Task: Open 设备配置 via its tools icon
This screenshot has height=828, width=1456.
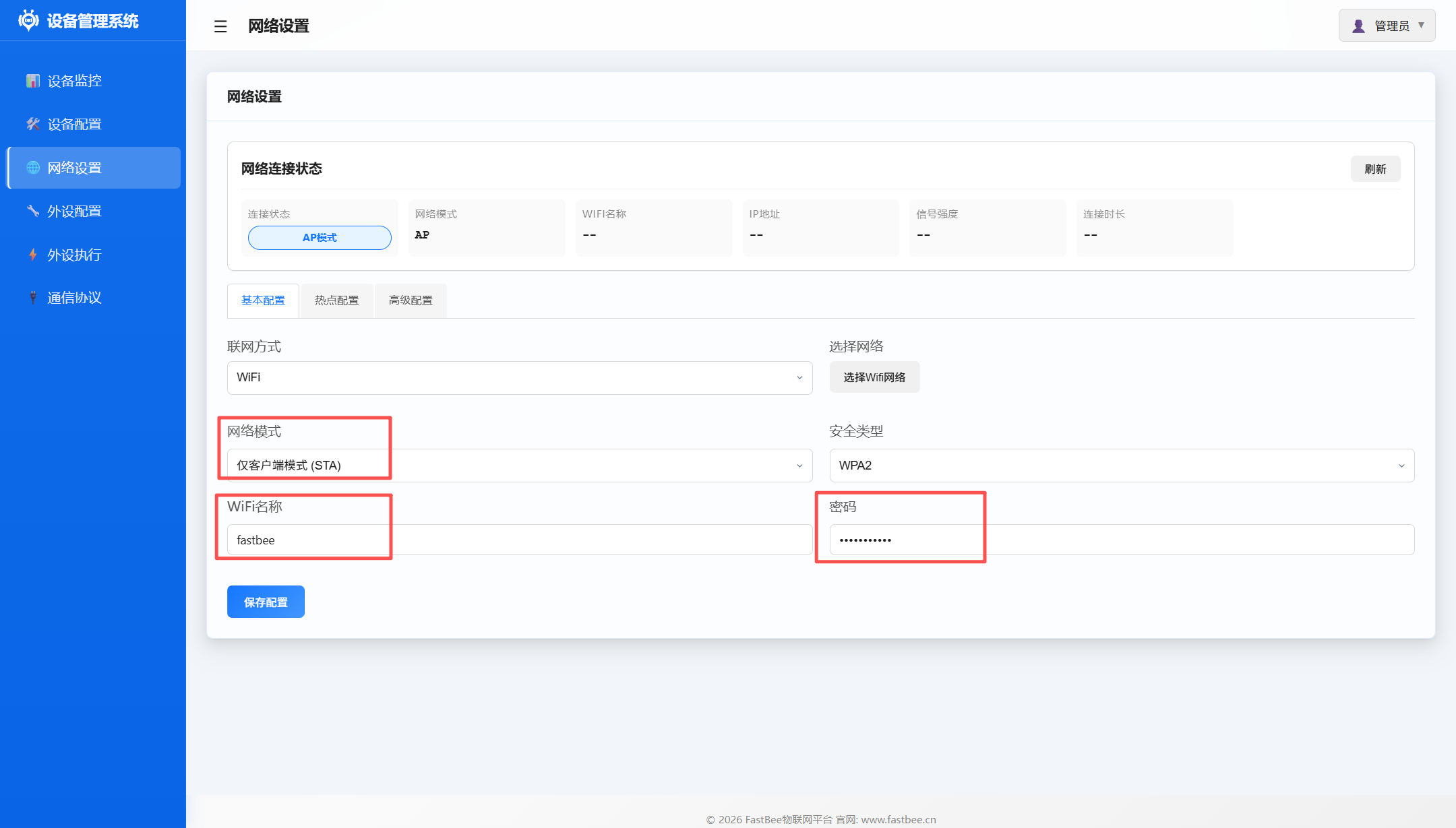Action: pos(33,124)
